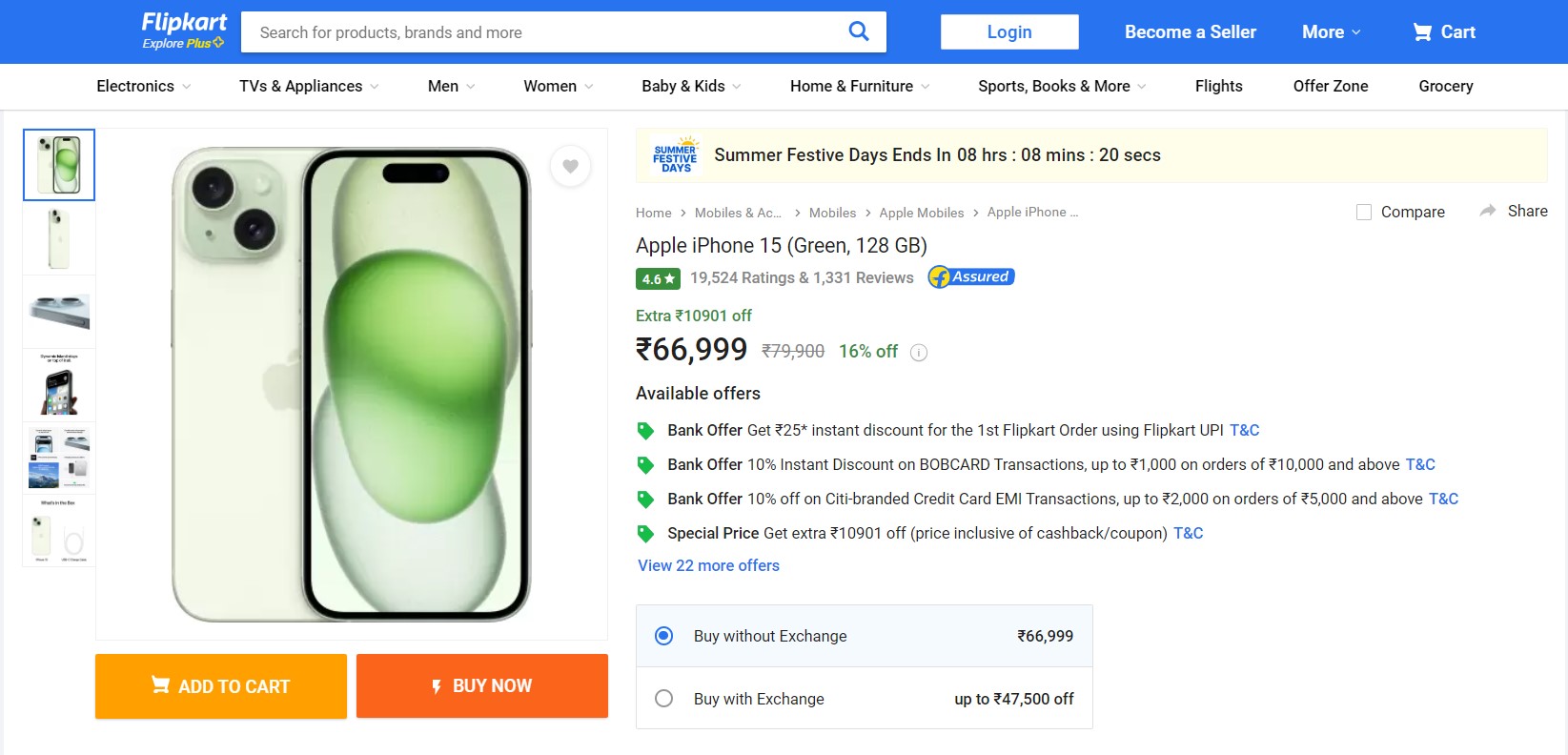The height and width of the screenshot is (755, 1568).
Task: Select the third product thumbnail showing camera closeup
Action: coord(59,312)
